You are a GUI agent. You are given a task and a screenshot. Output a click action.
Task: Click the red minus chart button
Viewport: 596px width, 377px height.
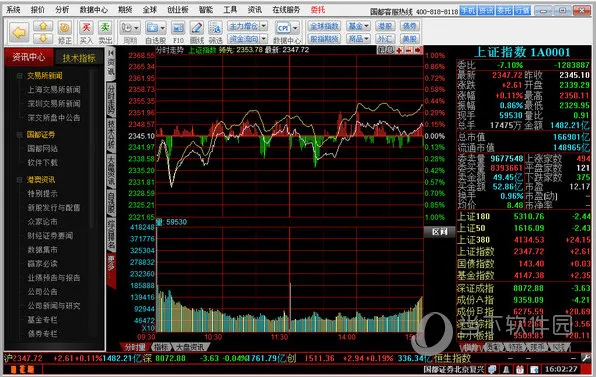409,50
